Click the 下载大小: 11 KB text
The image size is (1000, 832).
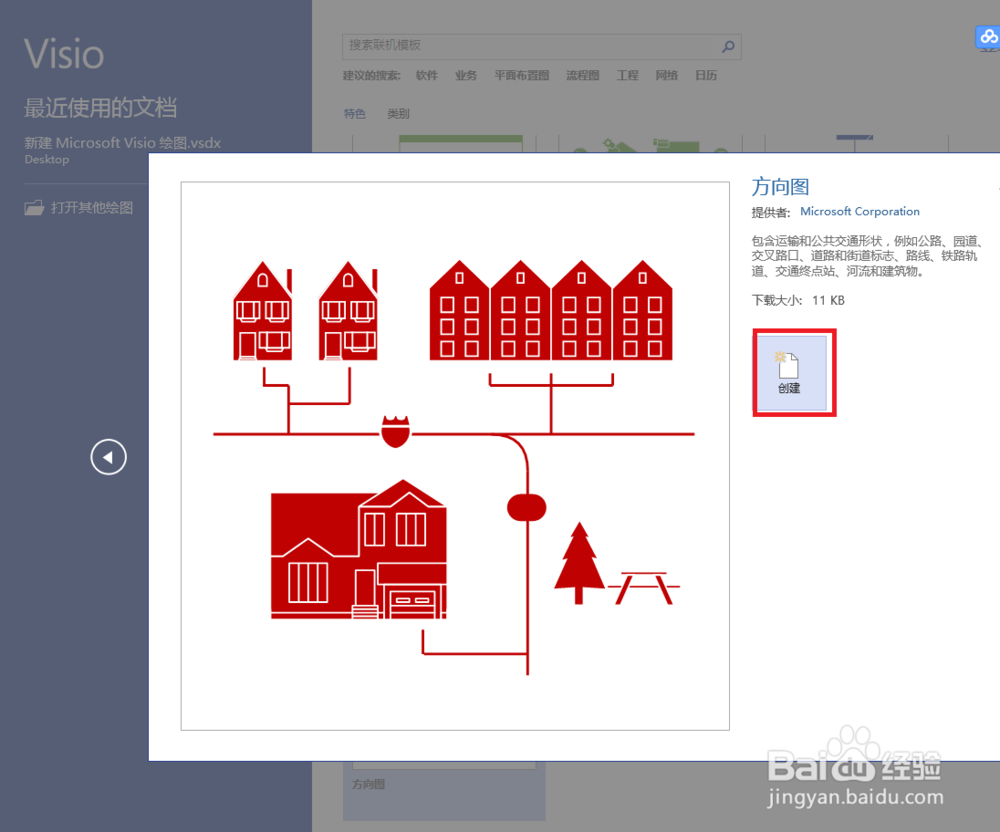pos(798,300)
